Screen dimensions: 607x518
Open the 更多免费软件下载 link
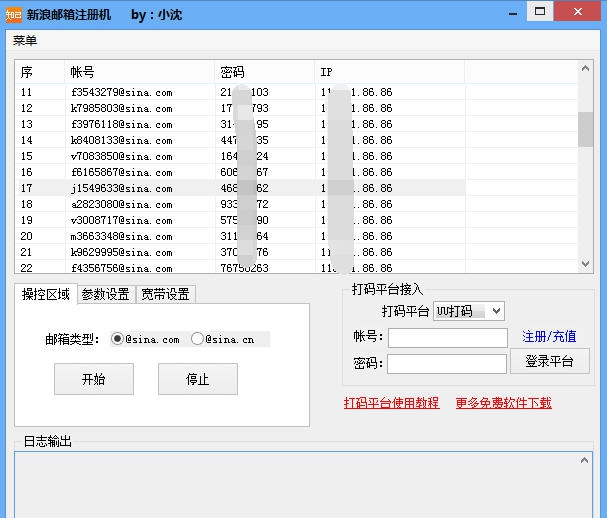click(x=503, y=403)
